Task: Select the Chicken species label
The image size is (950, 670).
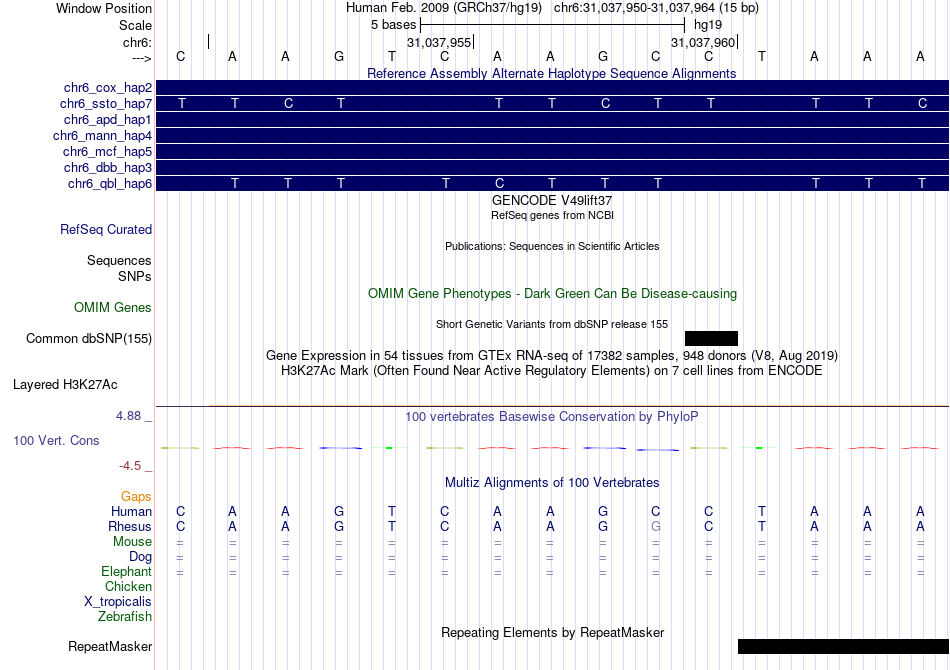Action: click(128, 586)
